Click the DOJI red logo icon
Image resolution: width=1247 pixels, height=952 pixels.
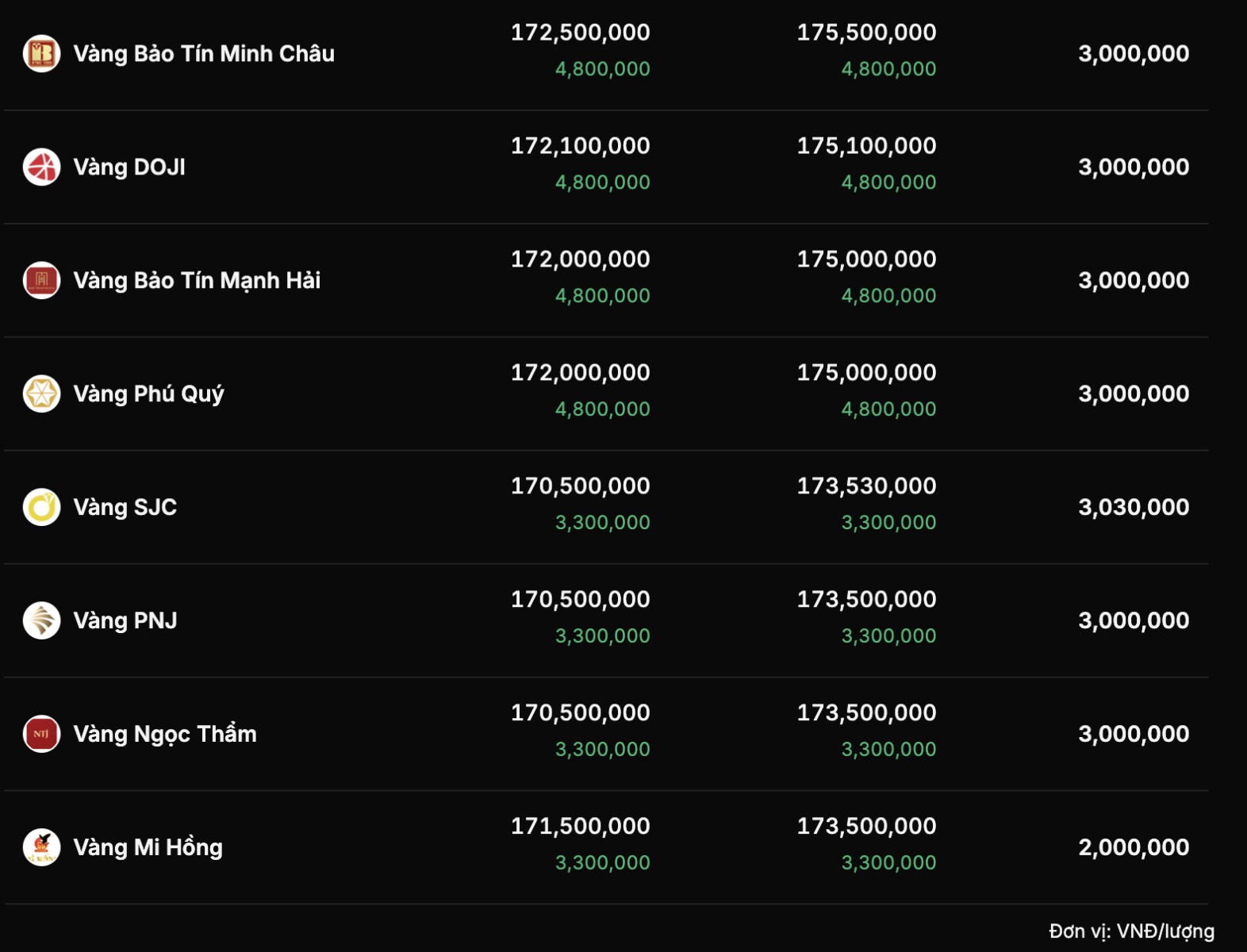(42, 167)
